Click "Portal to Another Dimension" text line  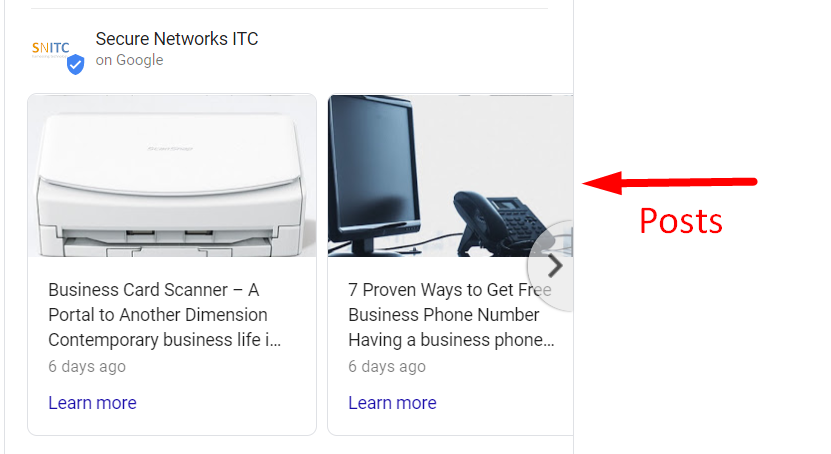pyautogui.click(x=158, y=315)
